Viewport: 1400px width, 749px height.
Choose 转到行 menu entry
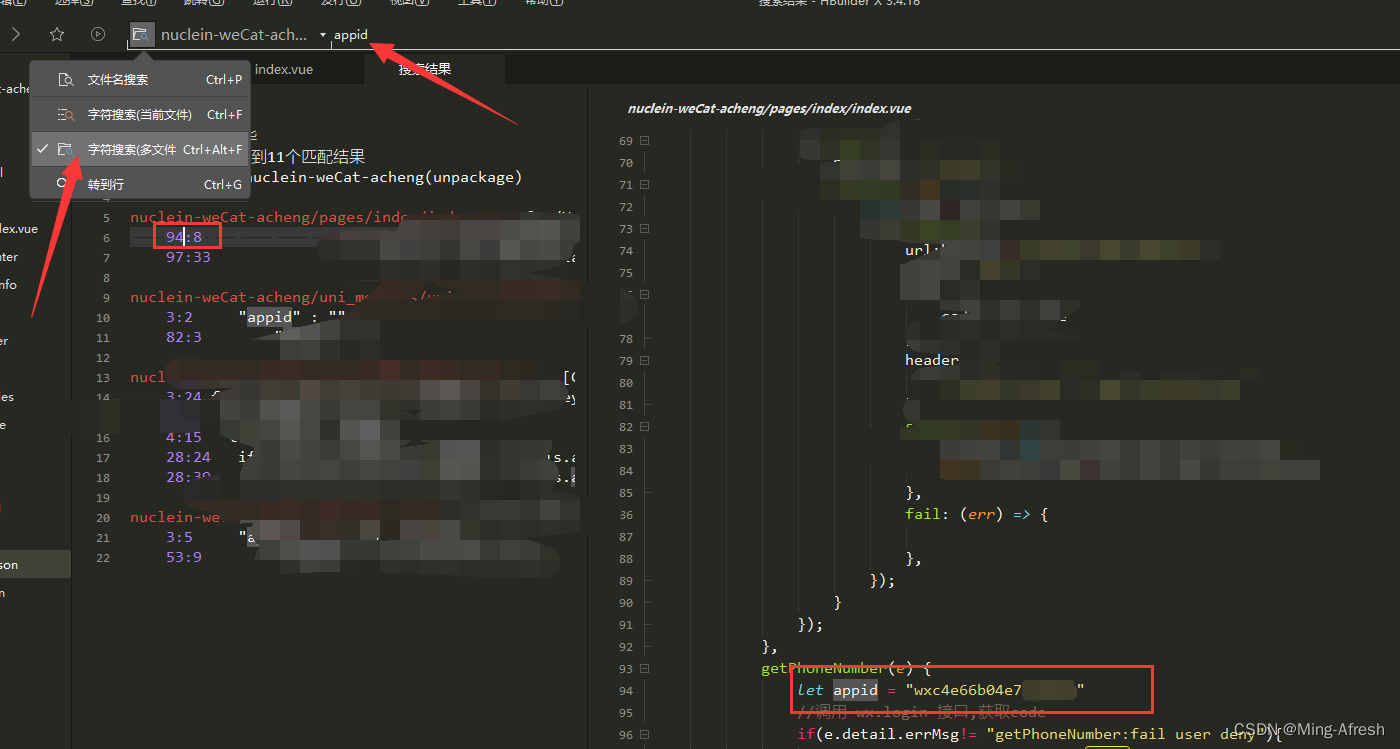140,185
